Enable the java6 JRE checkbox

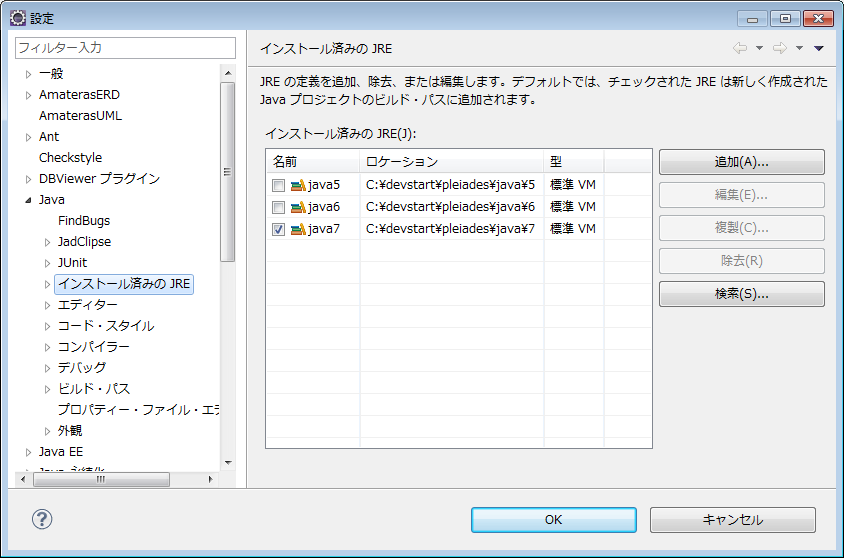coord(278,208)
